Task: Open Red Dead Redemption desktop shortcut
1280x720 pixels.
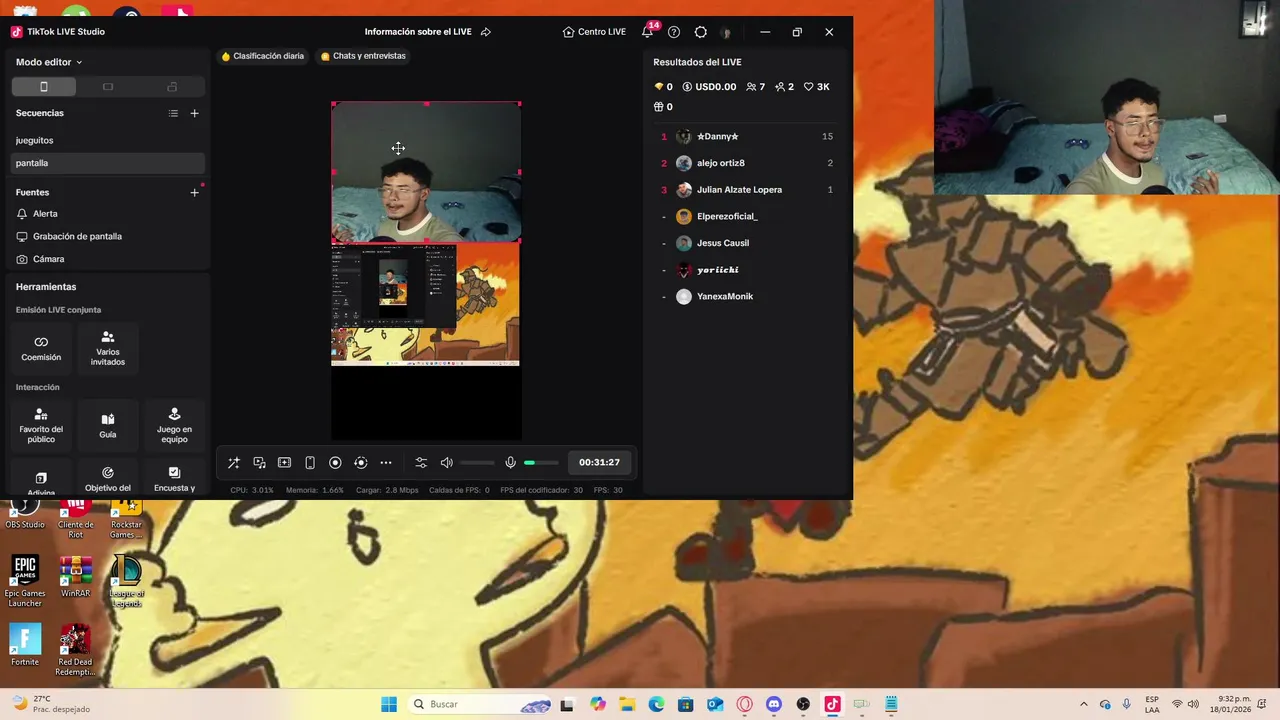Action: click(x=76, y=650)
